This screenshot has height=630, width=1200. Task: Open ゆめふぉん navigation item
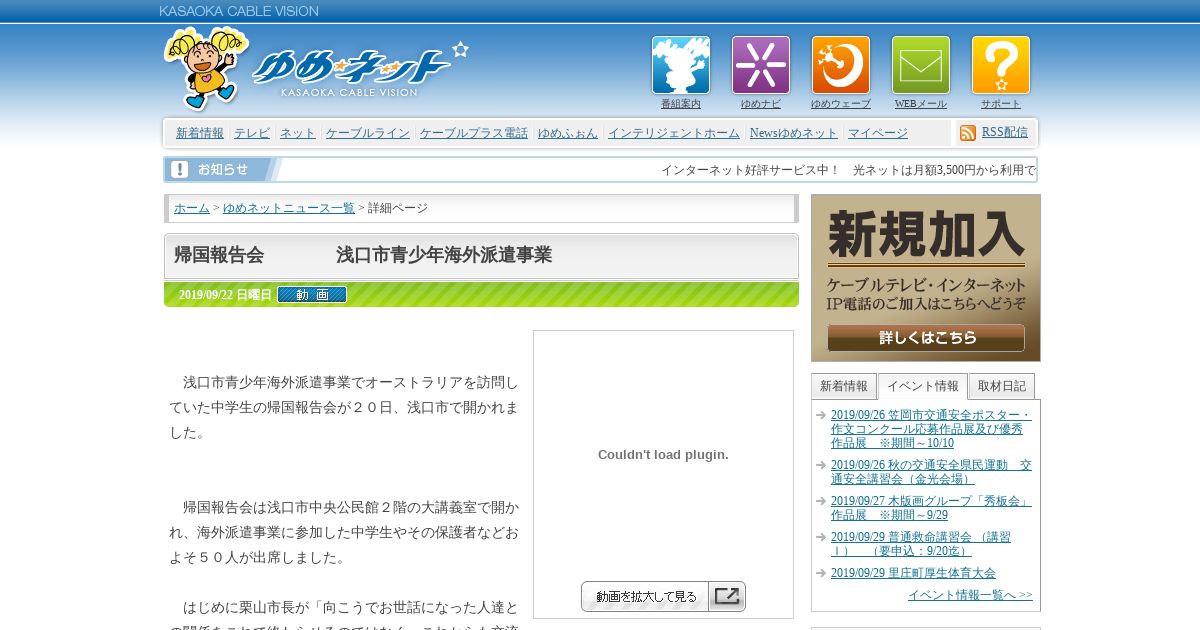click(568, 133)
